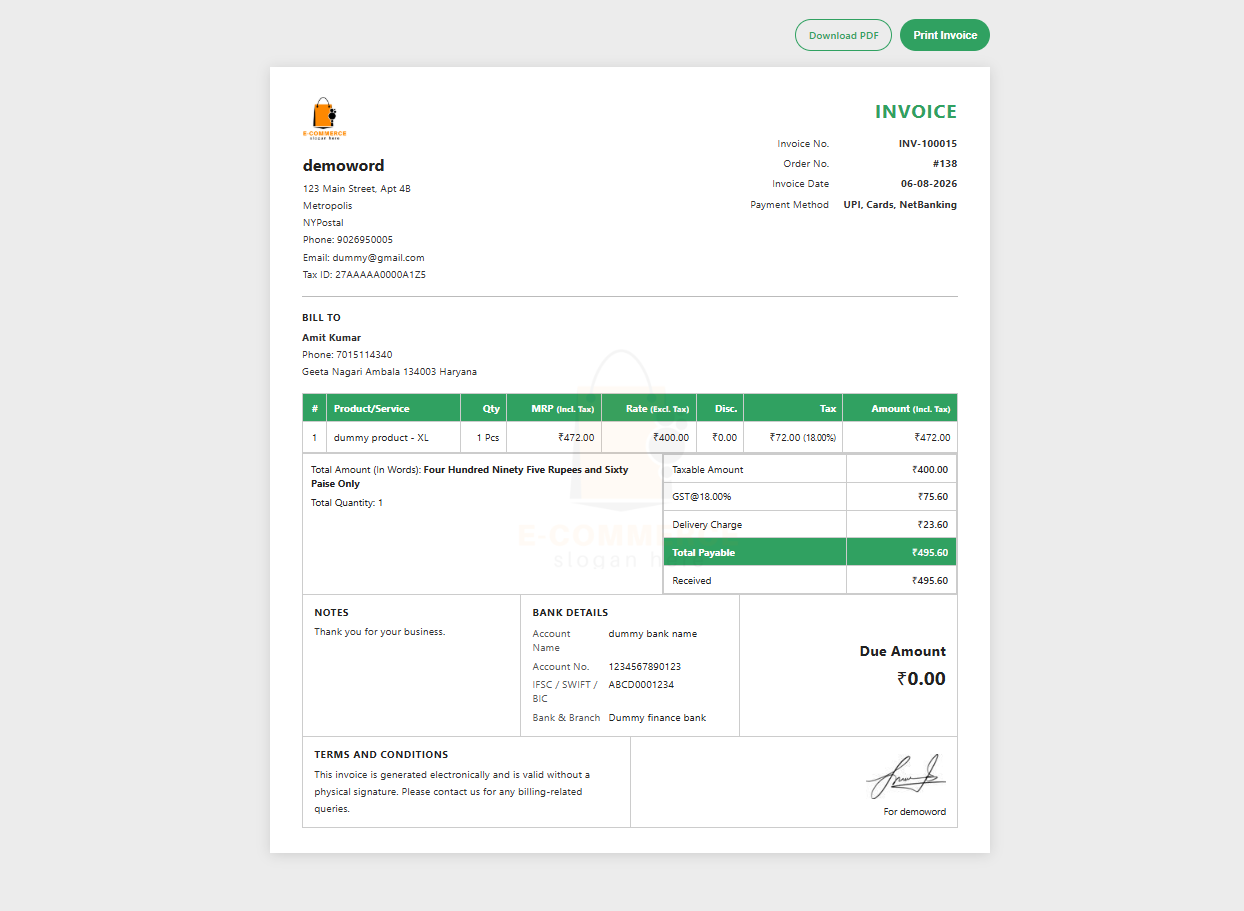Click the Total Quantity: 1 text
The height and width of the screenshot is (911, 1244).
click(x=347, y=503)
